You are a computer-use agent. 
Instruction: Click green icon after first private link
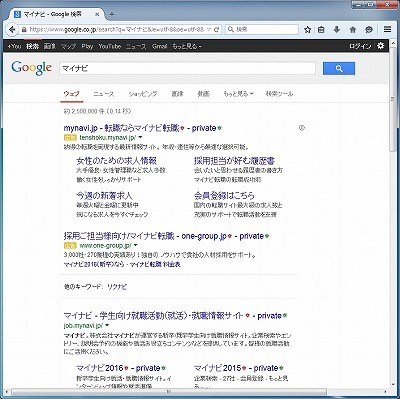click(220, 128)
